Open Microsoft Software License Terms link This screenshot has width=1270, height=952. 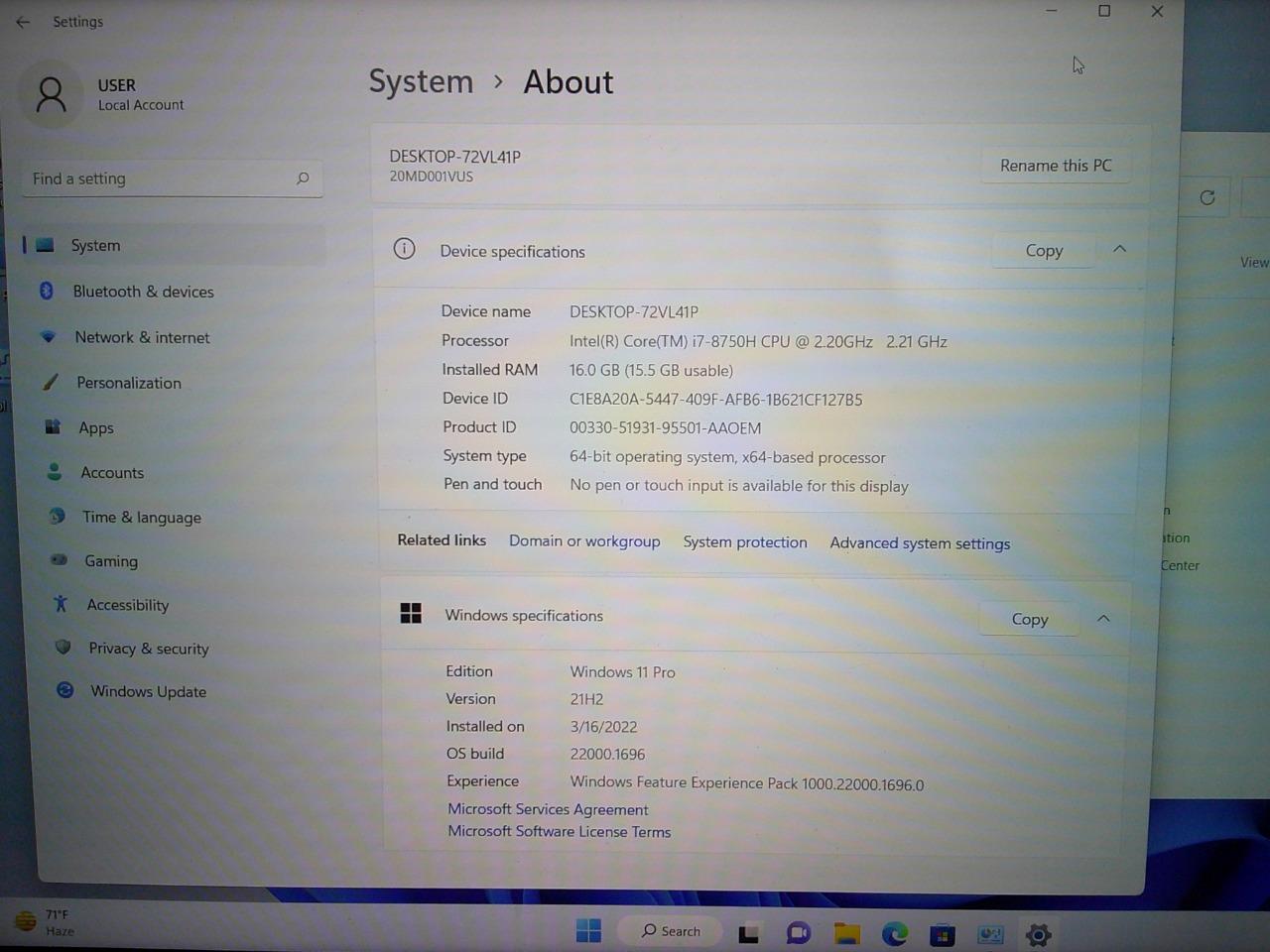point(559,831)
